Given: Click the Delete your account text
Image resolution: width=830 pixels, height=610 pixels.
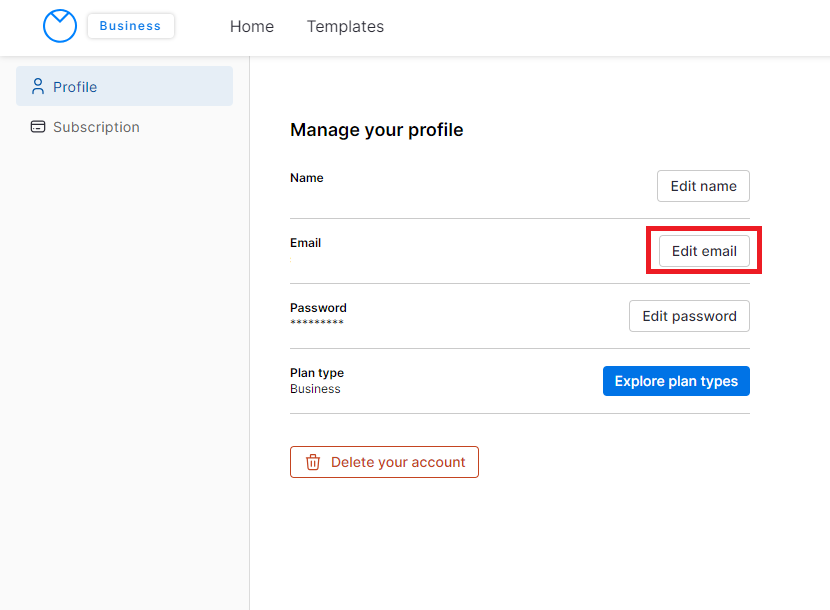Looking at the screenshot, I should click(398, 462).
